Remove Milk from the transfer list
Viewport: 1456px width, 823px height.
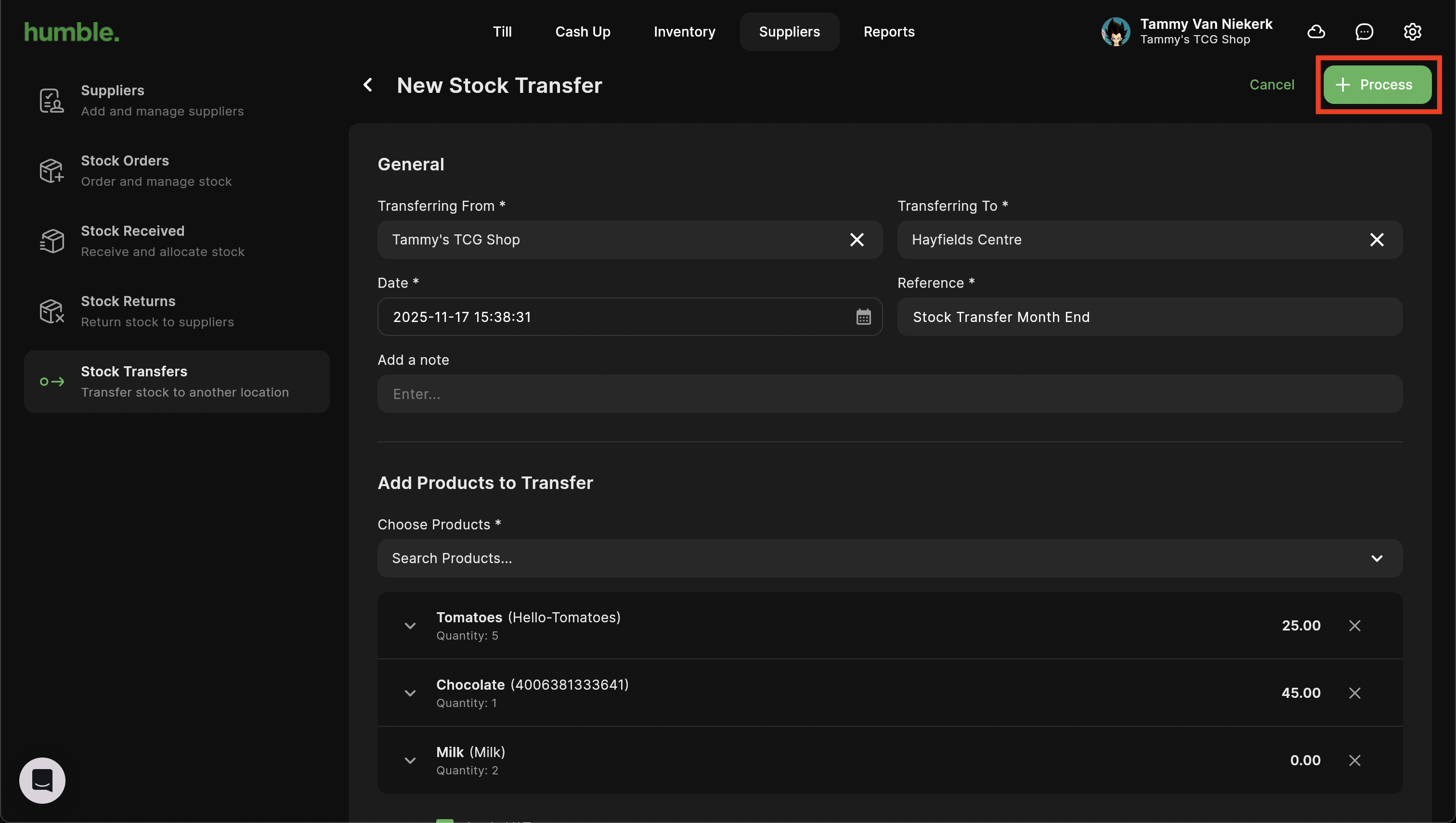coord(1354,760)
